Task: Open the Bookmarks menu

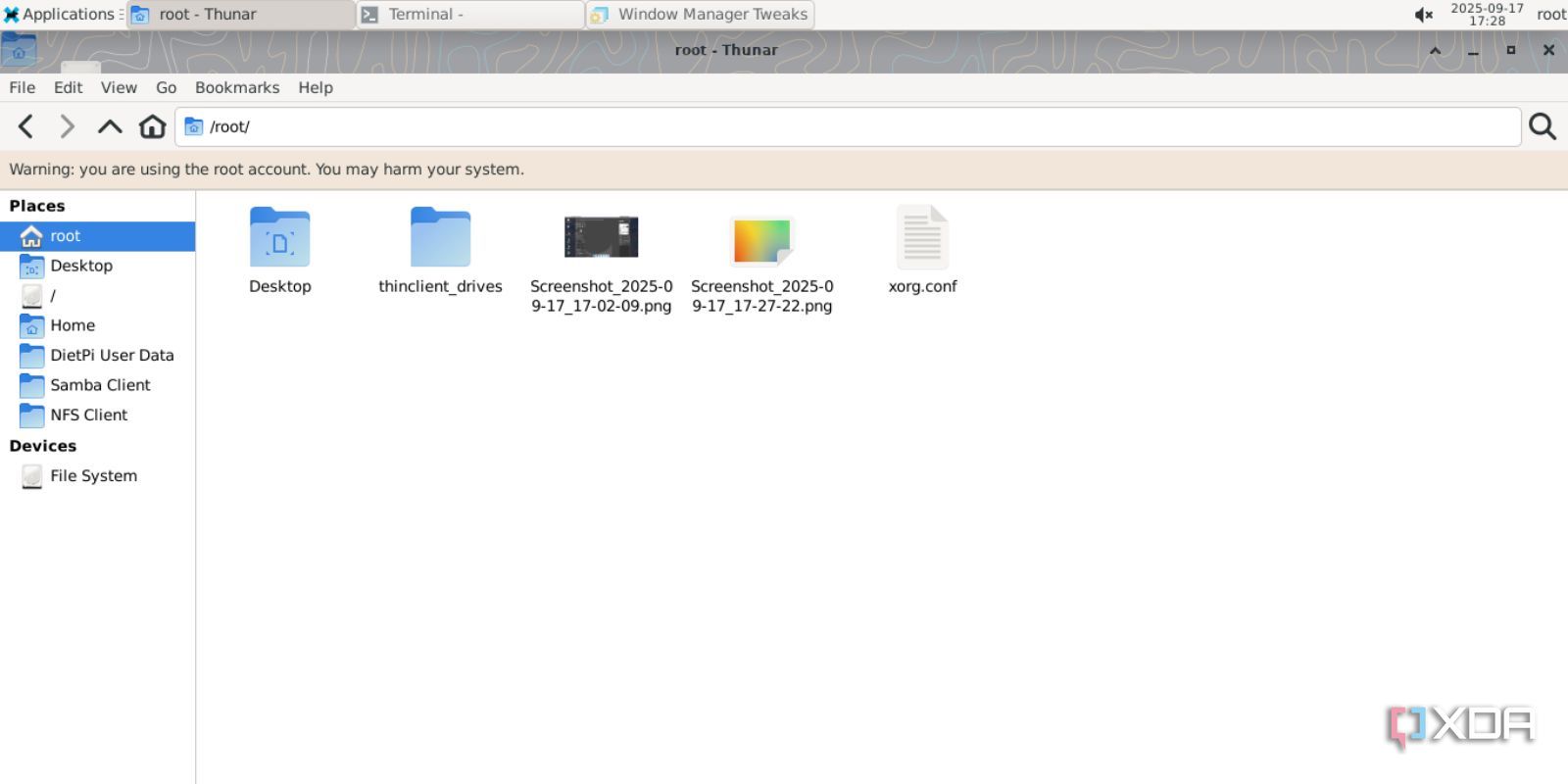Action: tap(237, 87)
